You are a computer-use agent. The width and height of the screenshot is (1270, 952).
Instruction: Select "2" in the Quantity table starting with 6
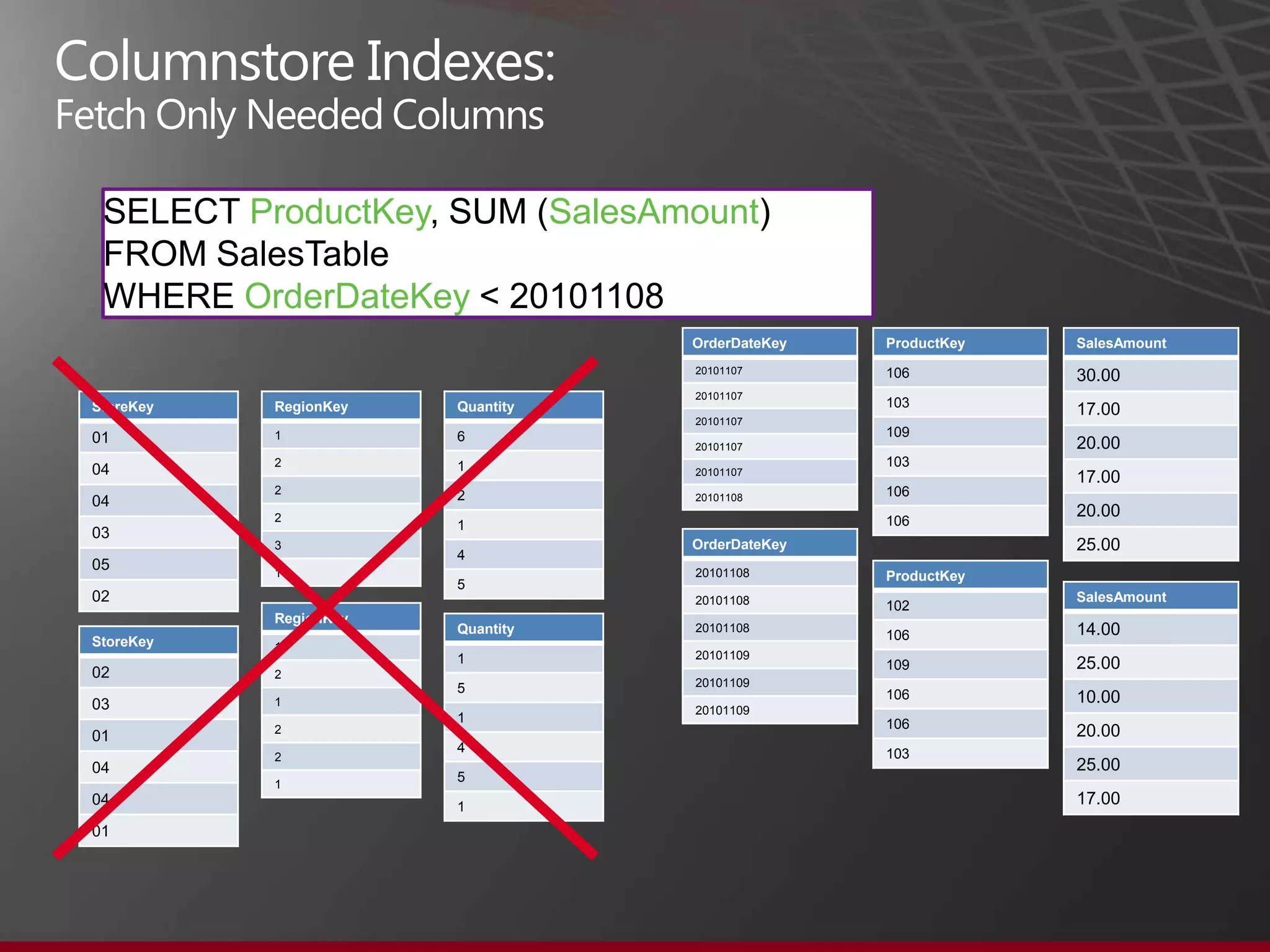[523, 496]
